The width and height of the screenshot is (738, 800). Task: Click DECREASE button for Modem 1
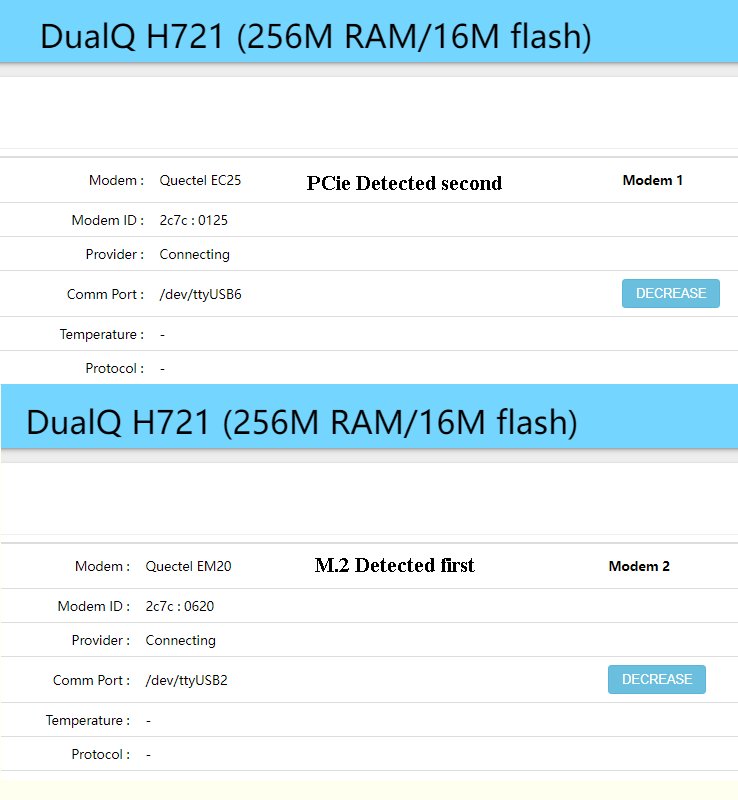(671, 293)
